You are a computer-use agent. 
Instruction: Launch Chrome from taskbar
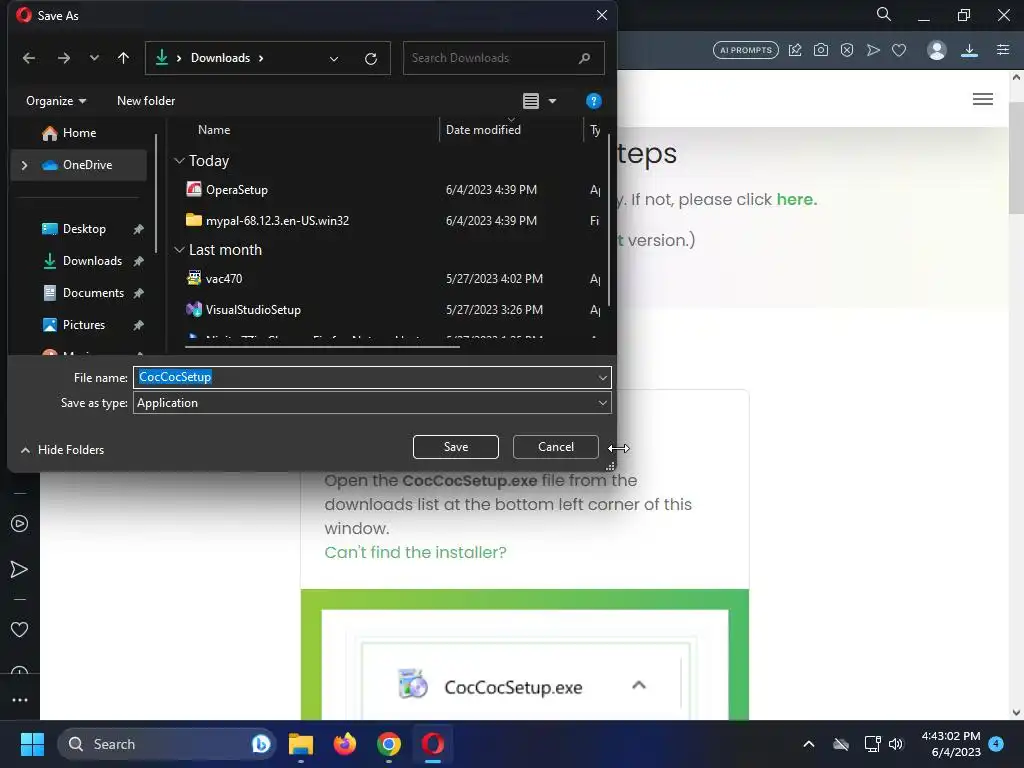pos(389,744)
